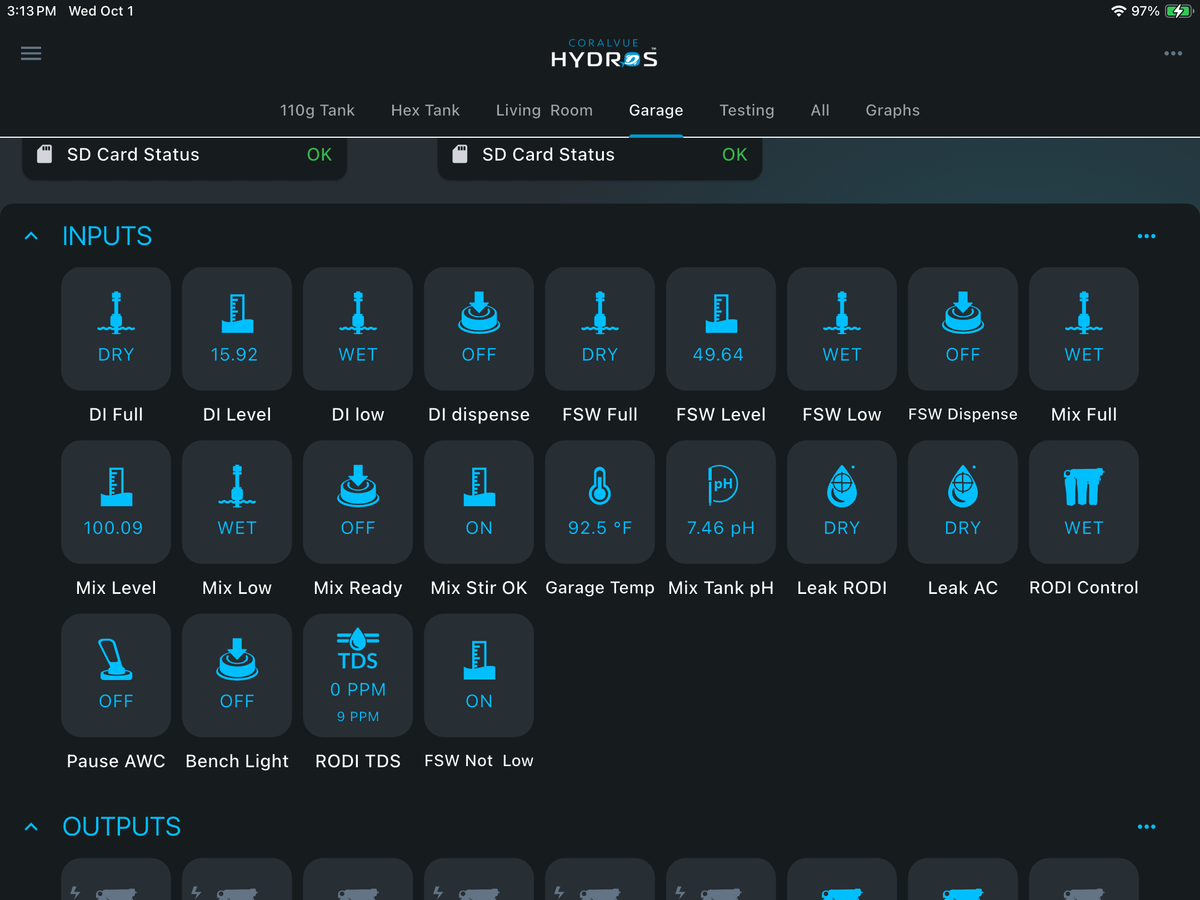The width and height of the screenshot is (1200, 900).
Task: Open the RODI TDS meter tile
Action: tap(358, 675)
